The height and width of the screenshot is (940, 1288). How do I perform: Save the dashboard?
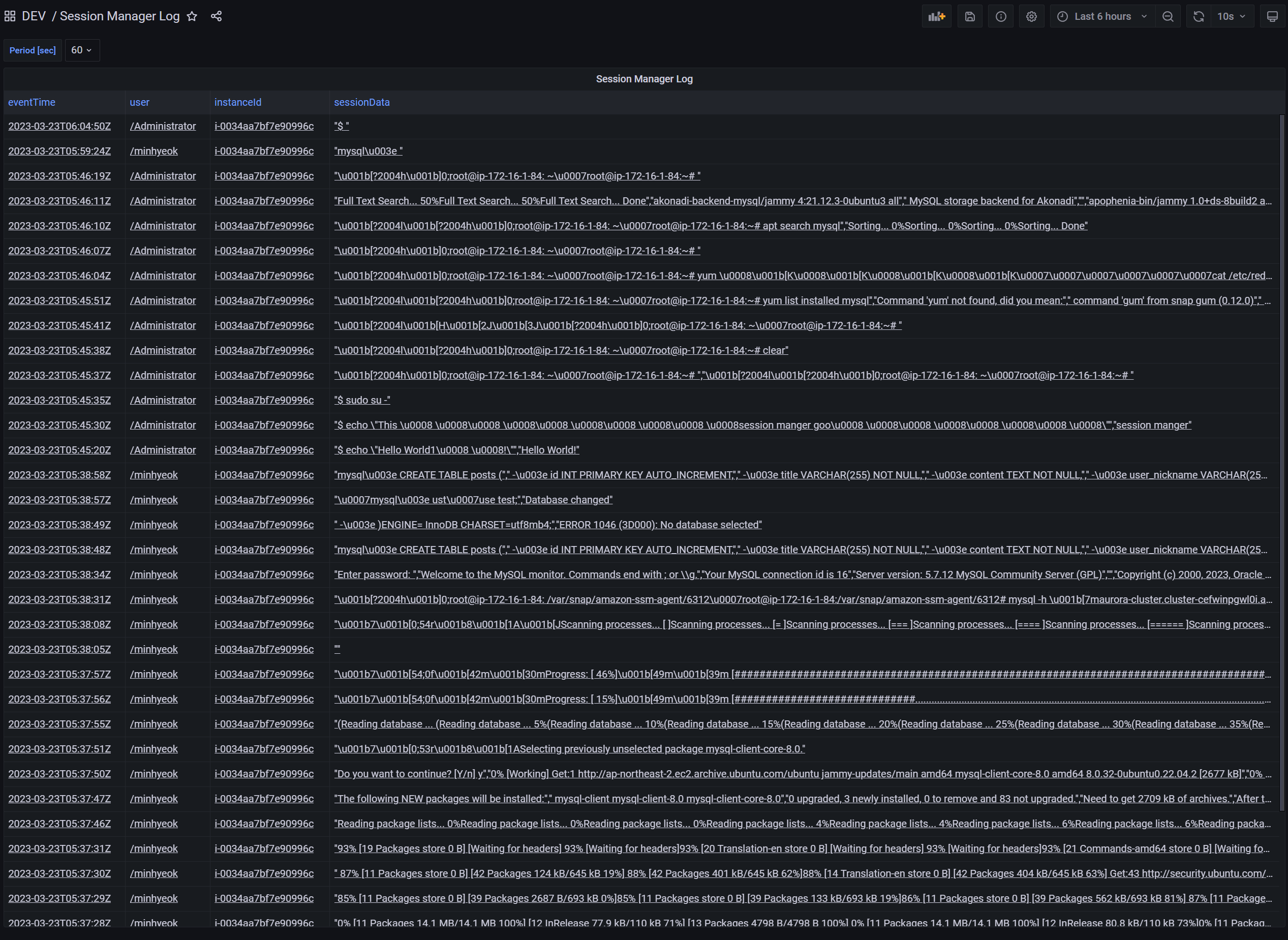[x=969, y=16]
